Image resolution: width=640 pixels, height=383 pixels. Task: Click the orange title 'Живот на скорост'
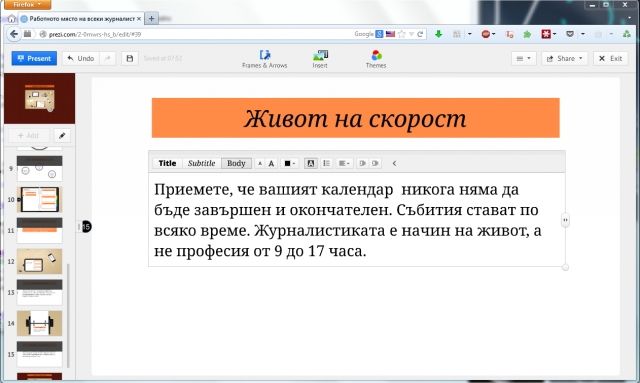click(355, 119)
